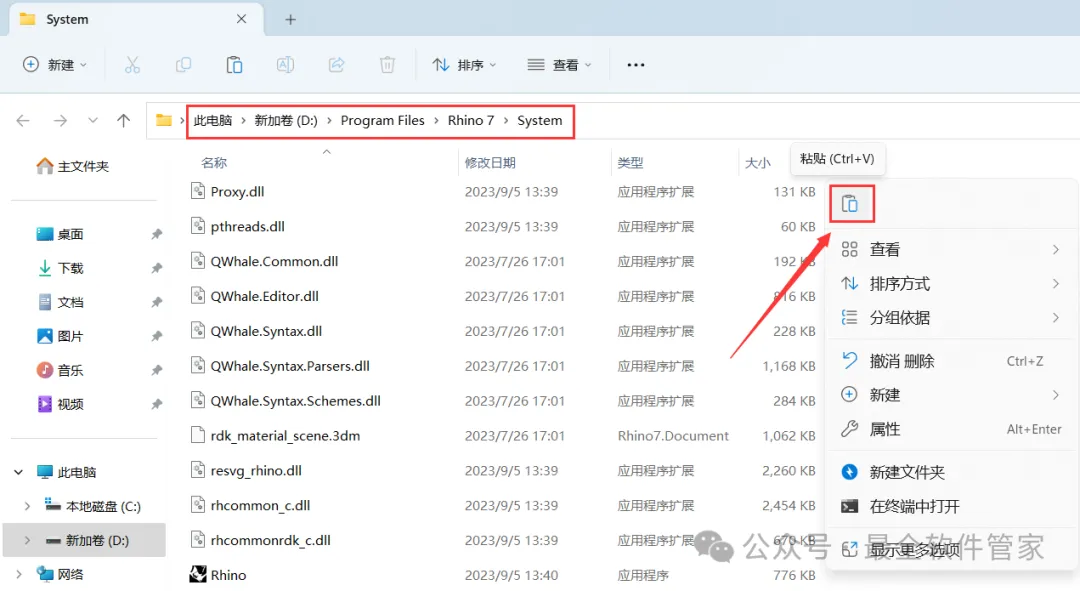This screenshot has width=1080, height=591.
Task: Open 图片 in the sidebar
Action: [60, 336]
